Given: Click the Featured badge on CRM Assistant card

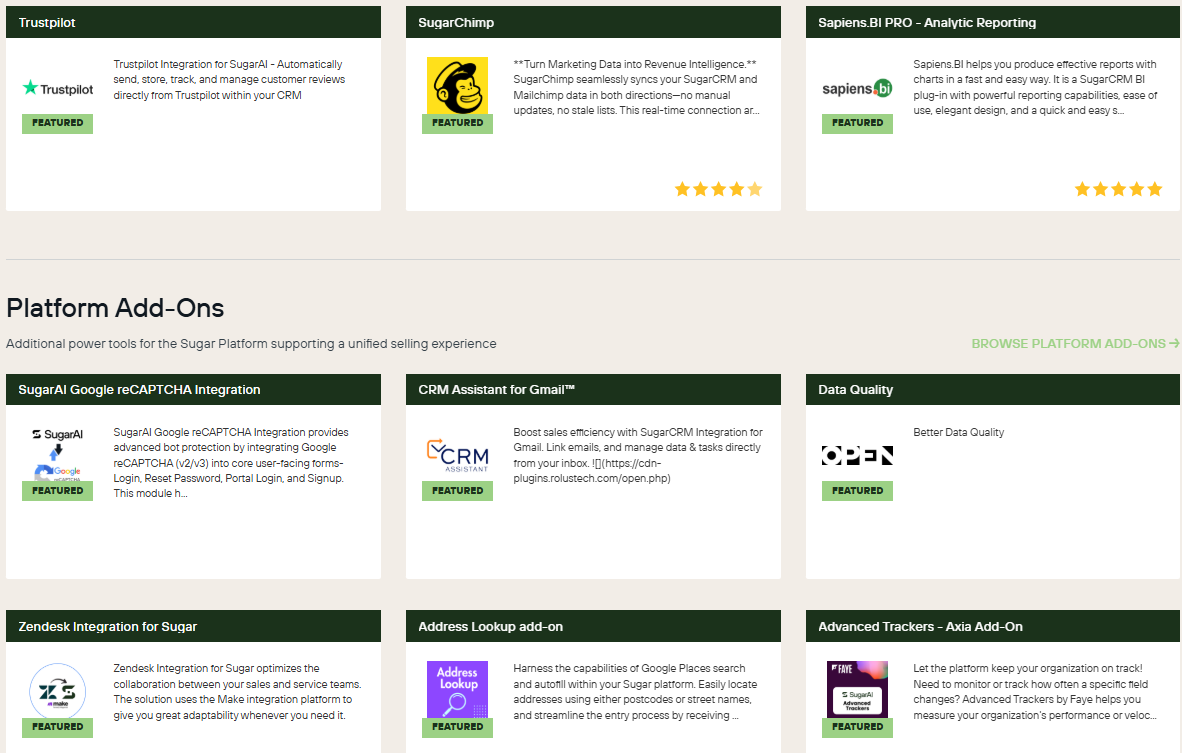Looking at the screenshot, I should tap(457, 491).
